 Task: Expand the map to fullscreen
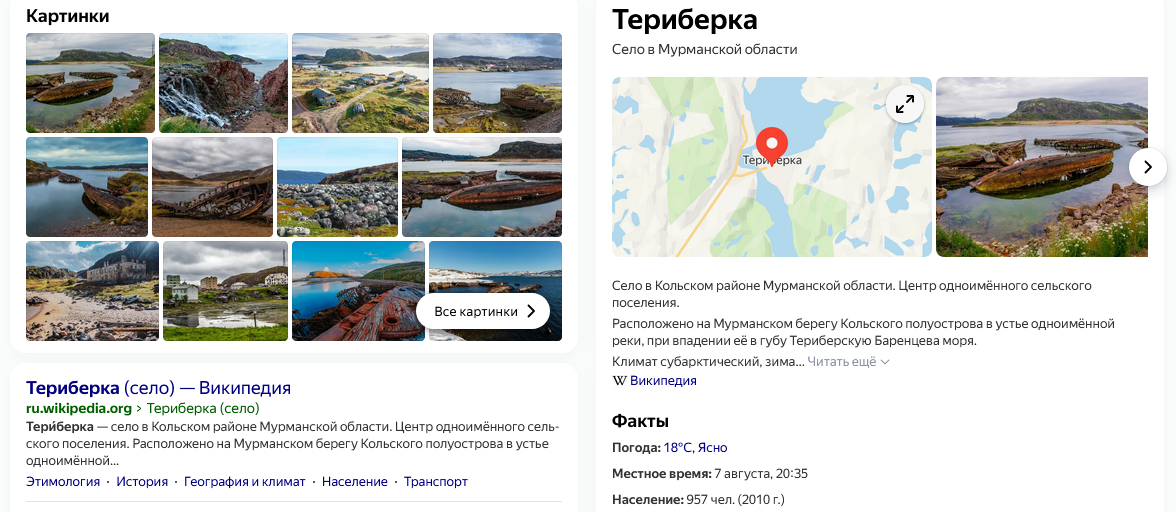point(905,104)
